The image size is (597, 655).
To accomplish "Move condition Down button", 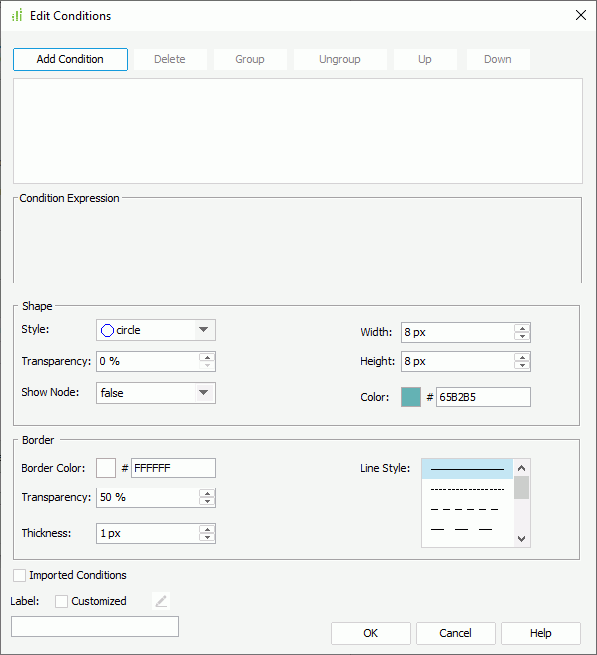I will coord(498,59).
